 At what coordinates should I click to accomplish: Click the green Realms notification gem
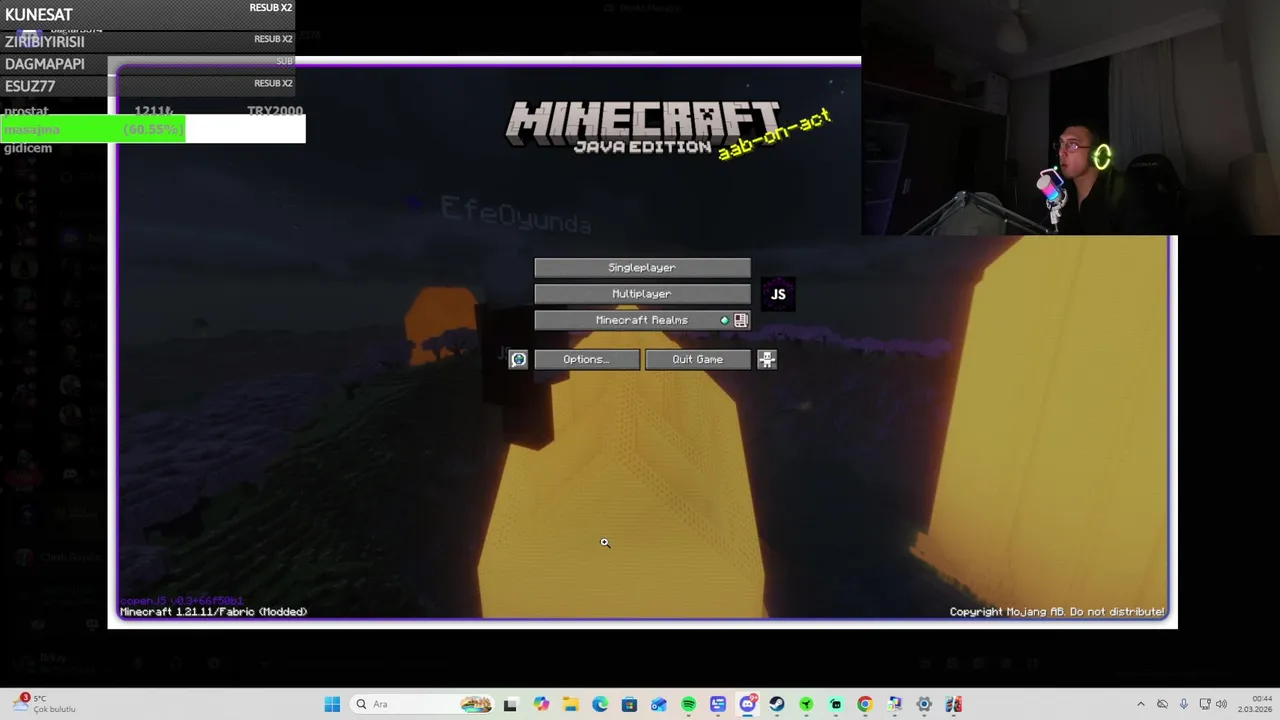pos(725,320)
